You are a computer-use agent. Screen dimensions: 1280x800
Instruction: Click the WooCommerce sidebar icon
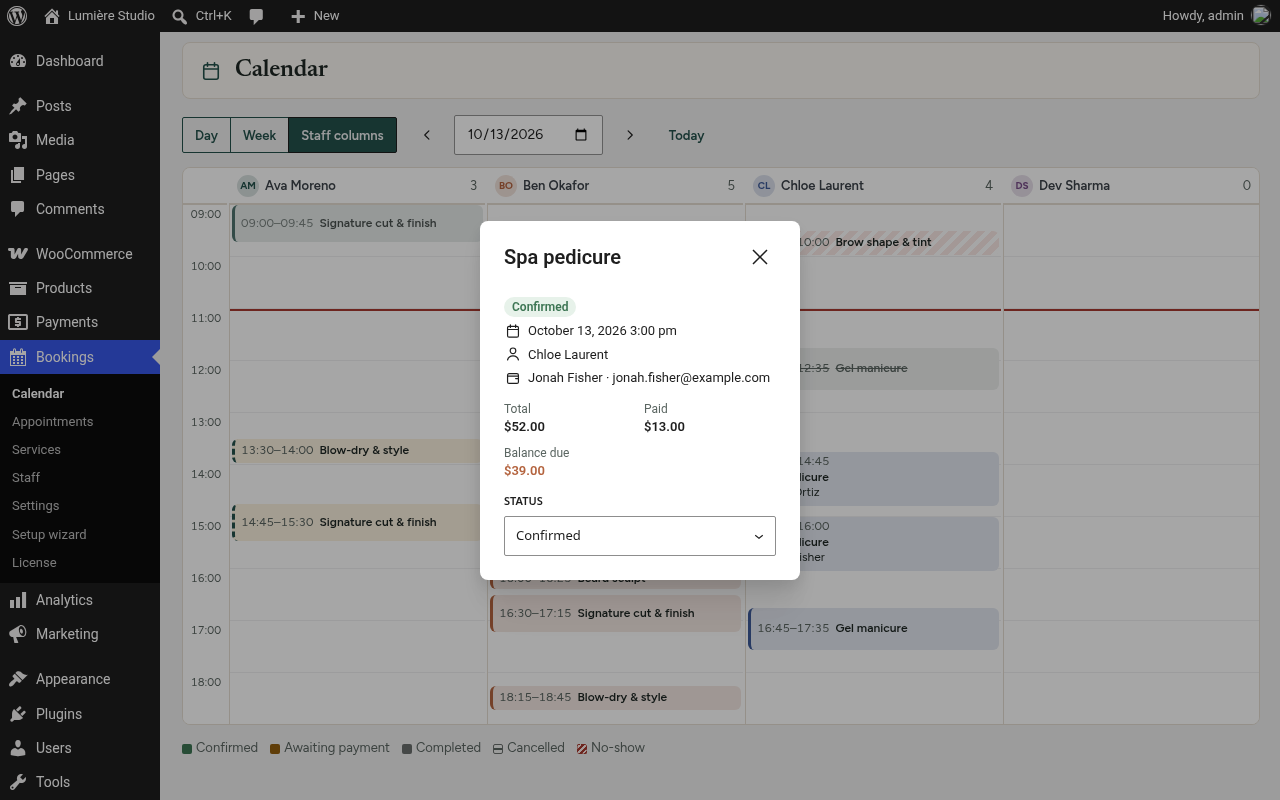(x=18, y=254)
